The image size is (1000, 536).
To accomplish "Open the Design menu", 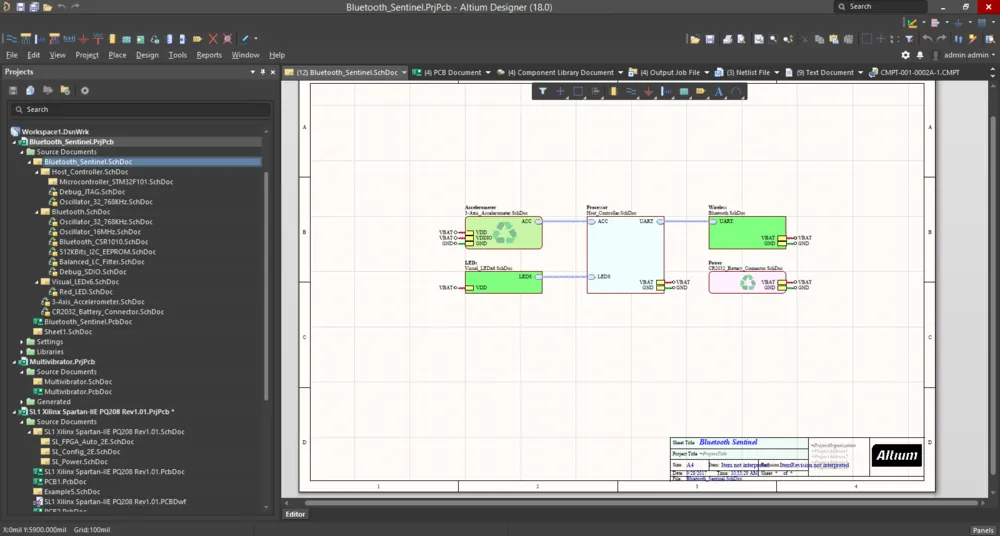I will click(x=147, y=56).
